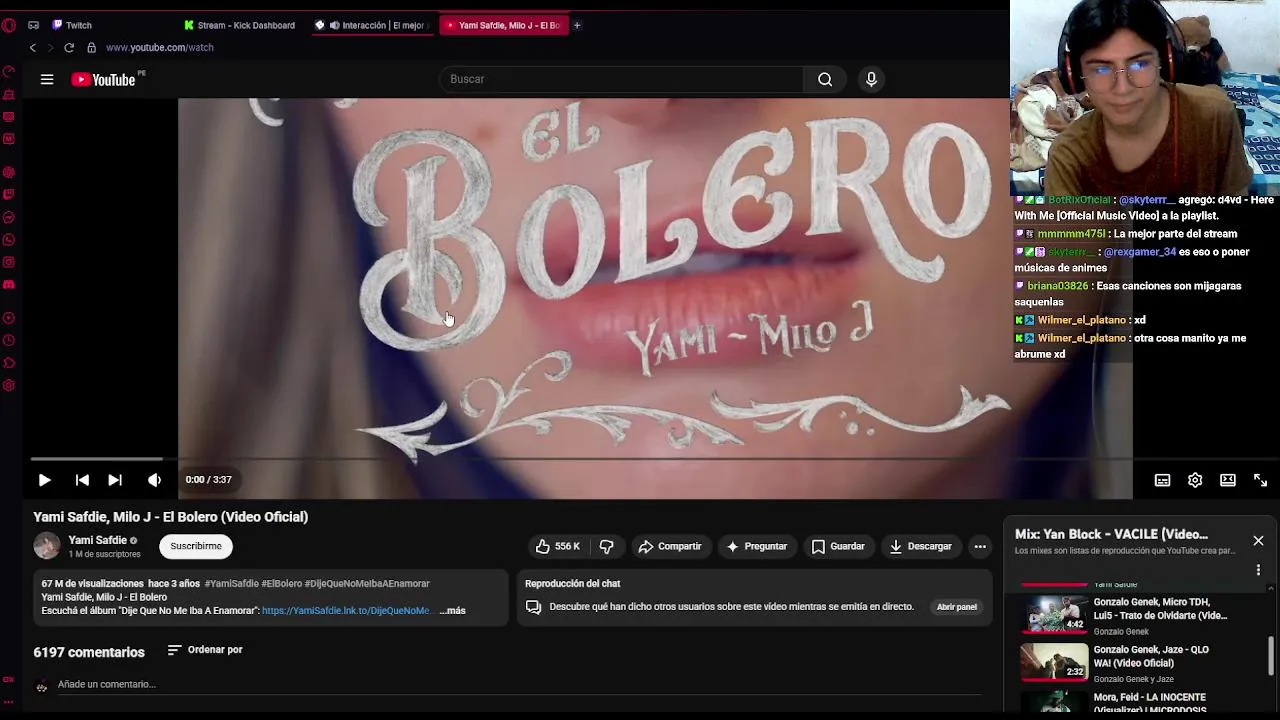Open the chat replay with Abrir panel
Screen dimensions: 1280x720
point(957,607)
